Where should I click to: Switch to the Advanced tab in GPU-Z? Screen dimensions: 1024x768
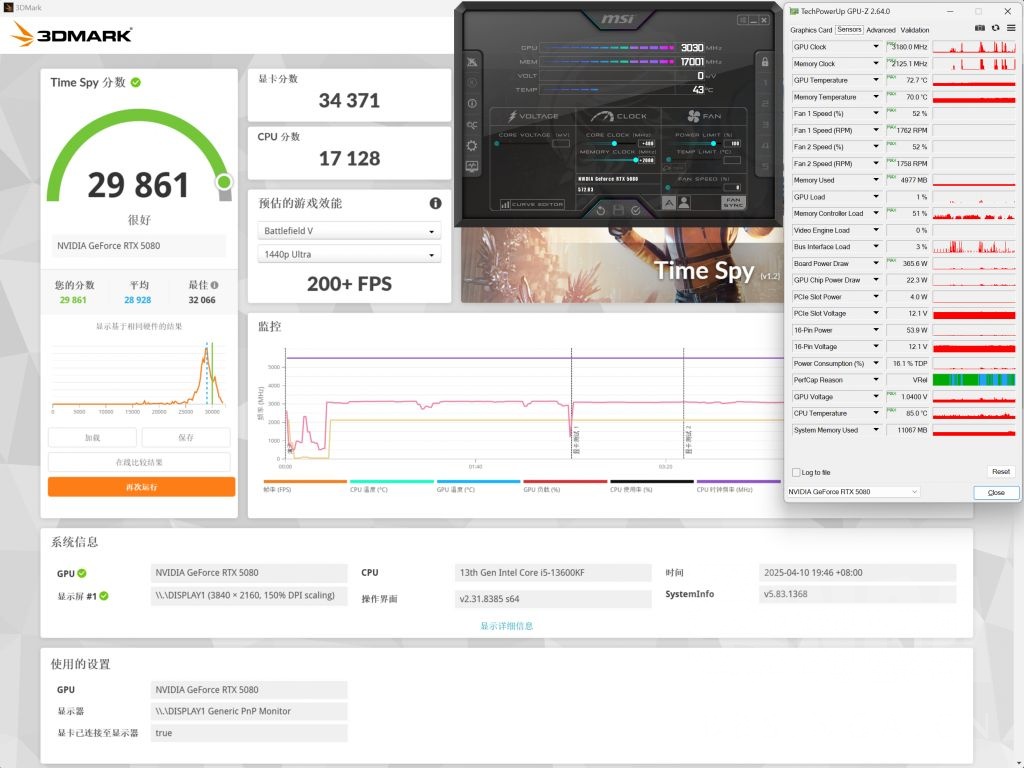[881, 30]
